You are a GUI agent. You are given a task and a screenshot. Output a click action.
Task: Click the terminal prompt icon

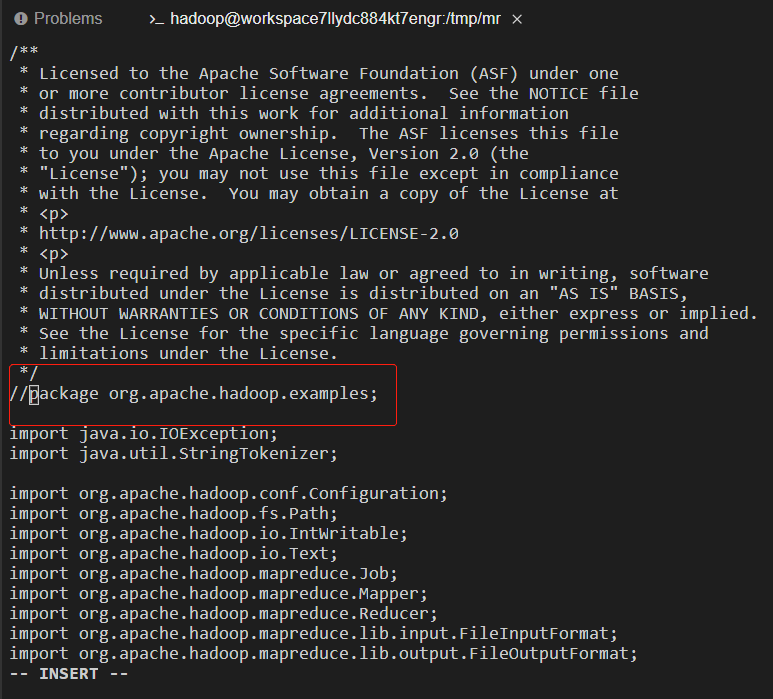(x=156, y=19)
